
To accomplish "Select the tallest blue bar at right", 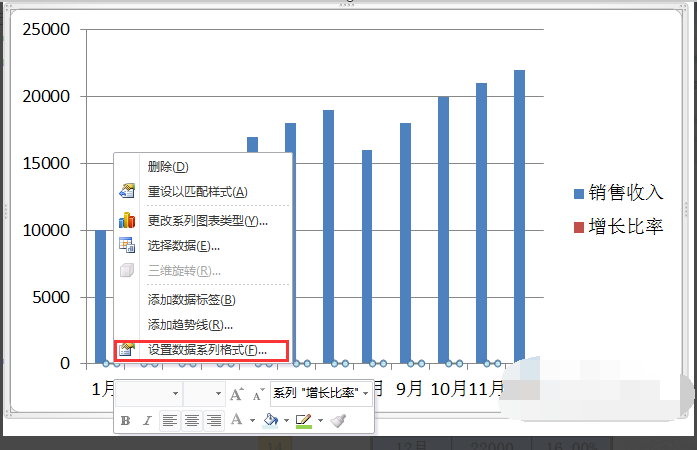I will tap(520, 217).
